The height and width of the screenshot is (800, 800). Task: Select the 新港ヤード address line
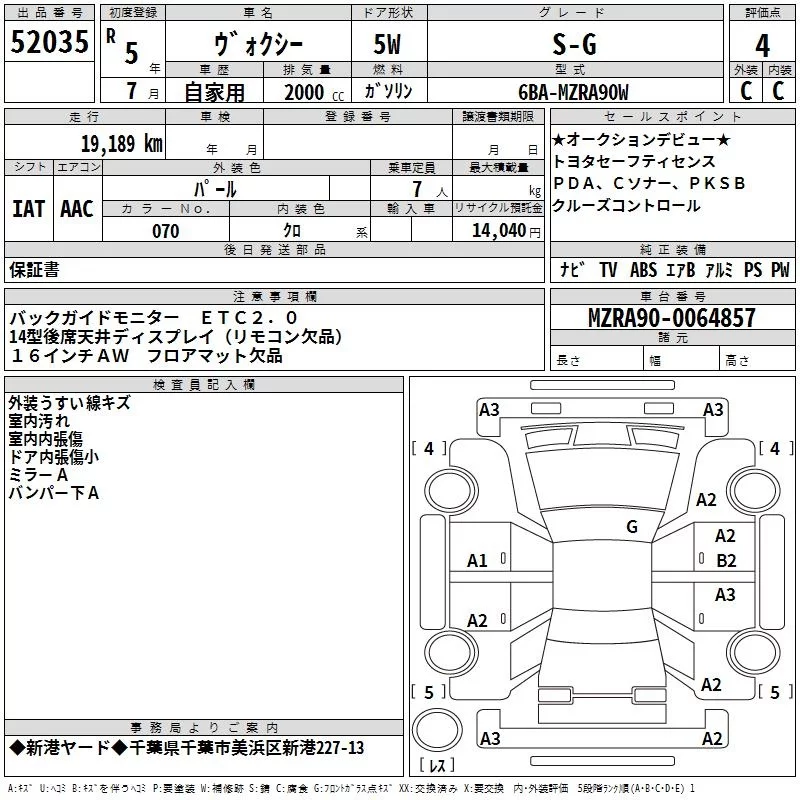[x=187, y=748]
